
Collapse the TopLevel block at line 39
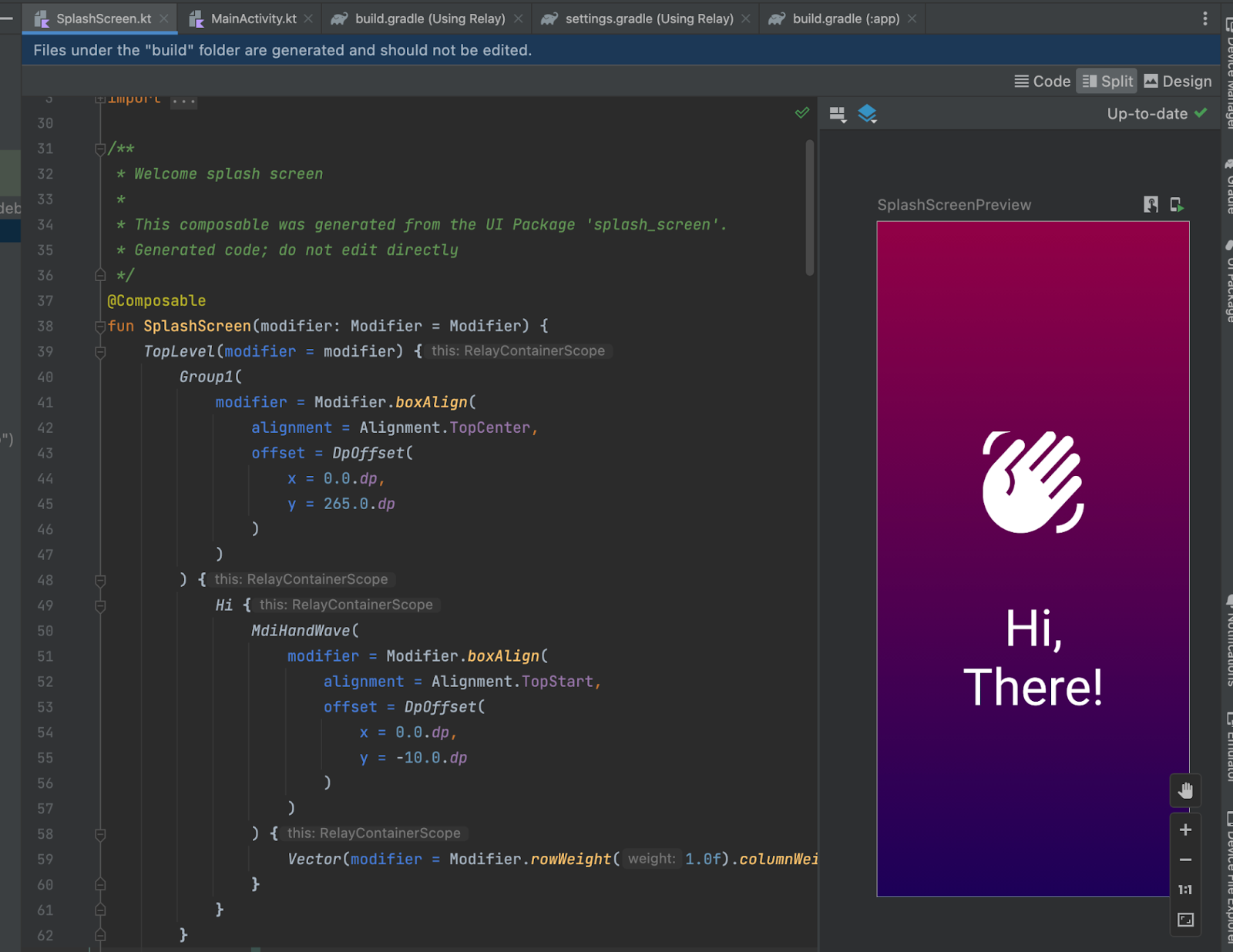click(100, 352)
